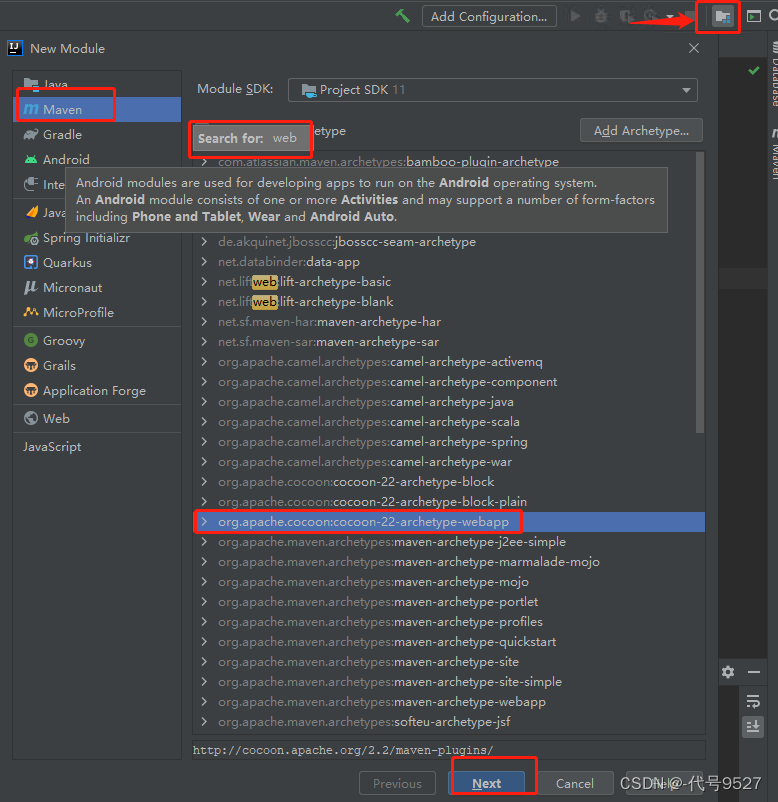778x802 pixels.
Task: Select the JavaScript module type
Action: (97, 447)
